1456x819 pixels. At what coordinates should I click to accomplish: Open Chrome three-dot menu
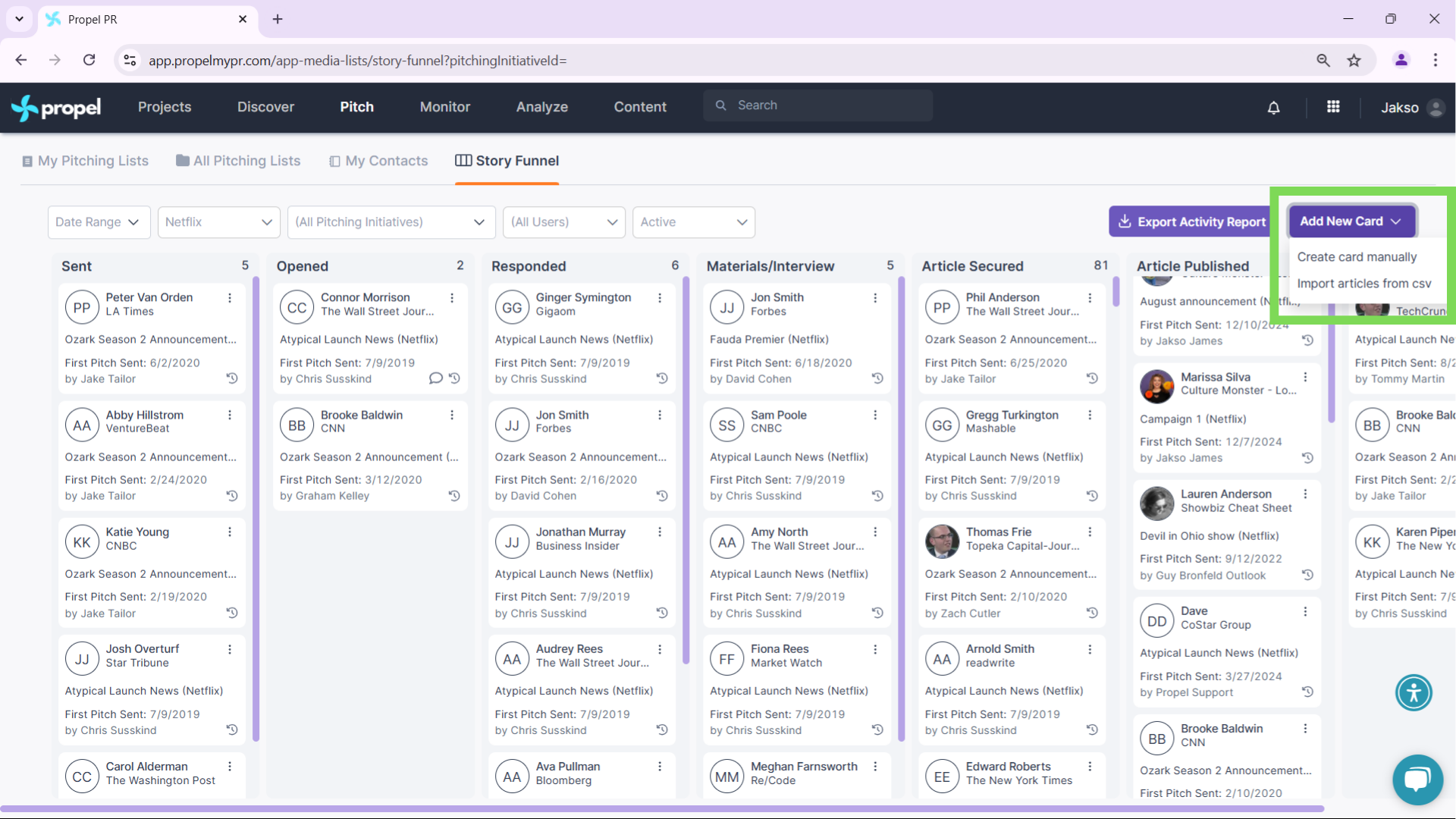pyautogui.click(x=1435, y=60)
